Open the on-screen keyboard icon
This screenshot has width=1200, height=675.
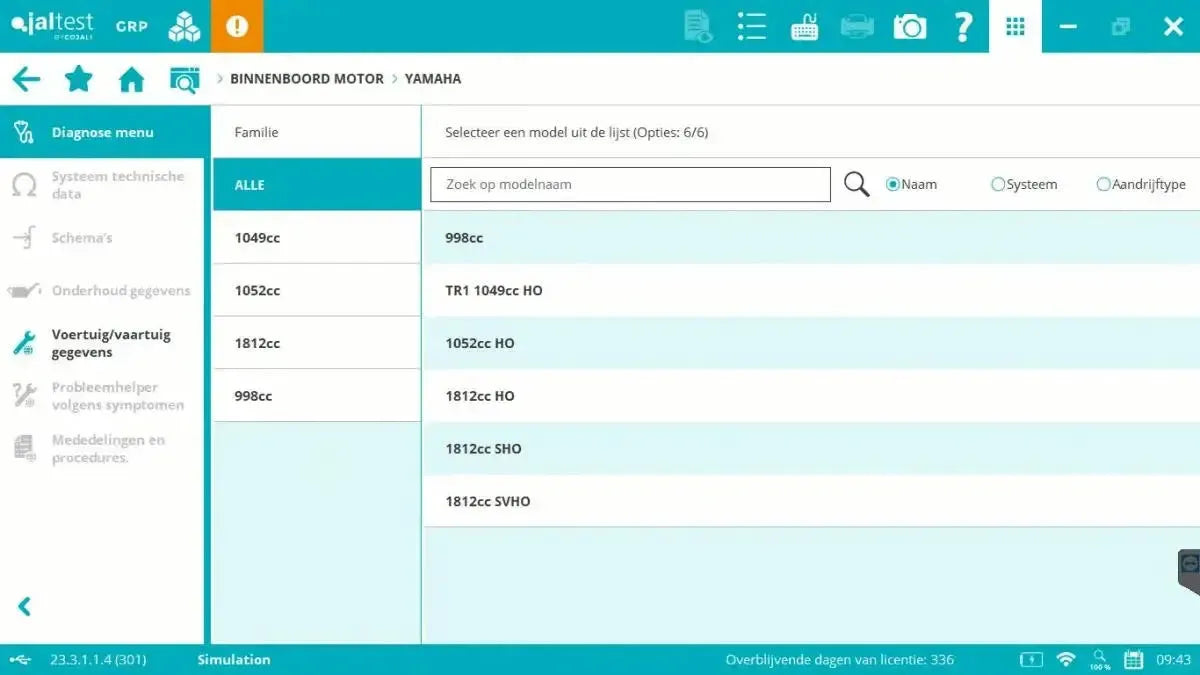(805, 26)
